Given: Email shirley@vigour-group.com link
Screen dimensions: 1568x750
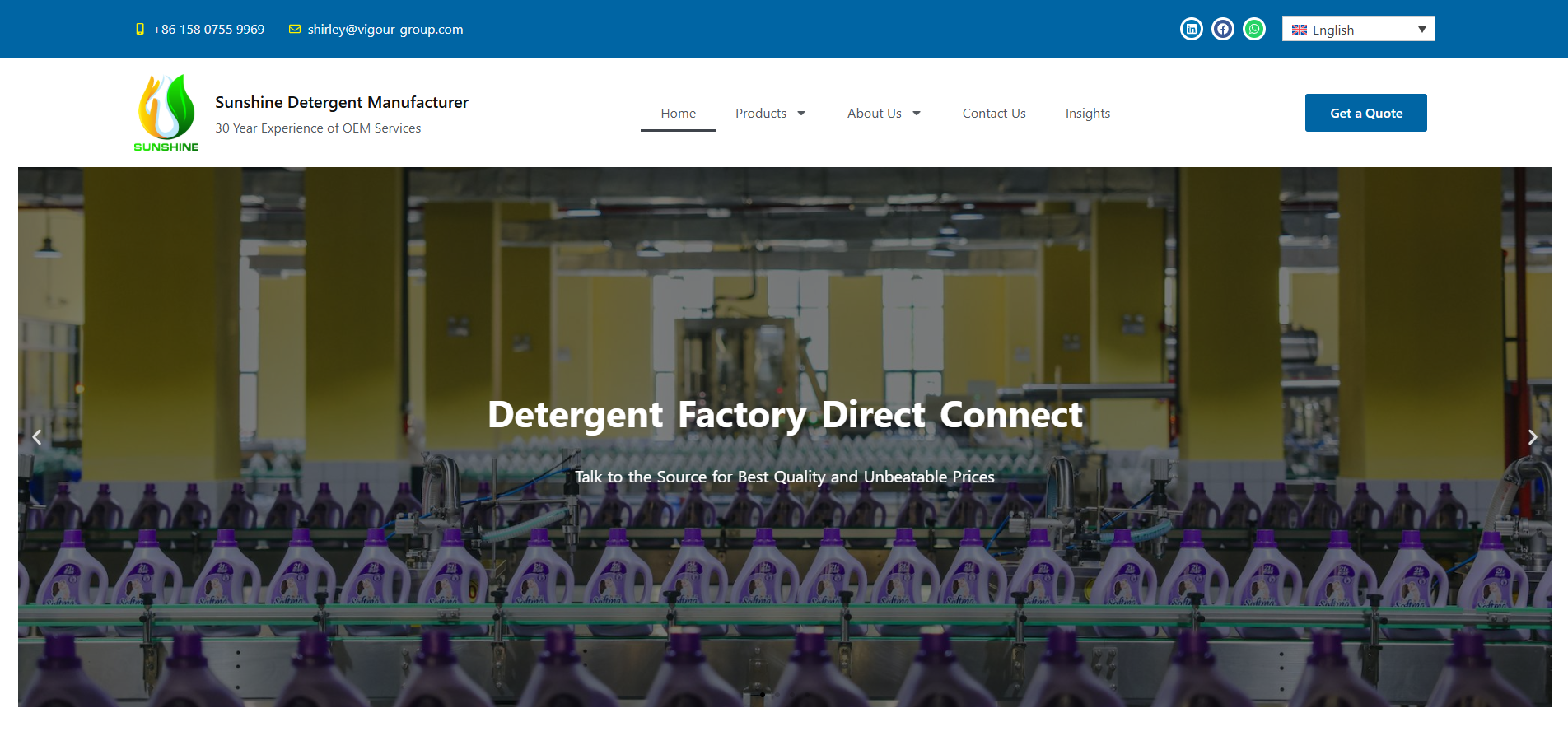Looking at the screenshot, I should 385,29.
